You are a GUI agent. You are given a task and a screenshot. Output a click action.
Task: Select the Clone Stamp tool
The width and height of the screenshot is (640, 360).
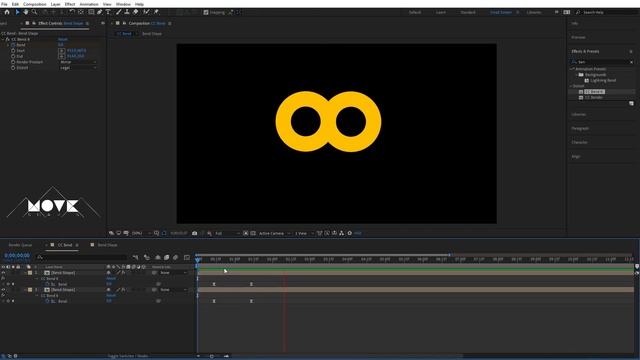[x=127, y=12]
